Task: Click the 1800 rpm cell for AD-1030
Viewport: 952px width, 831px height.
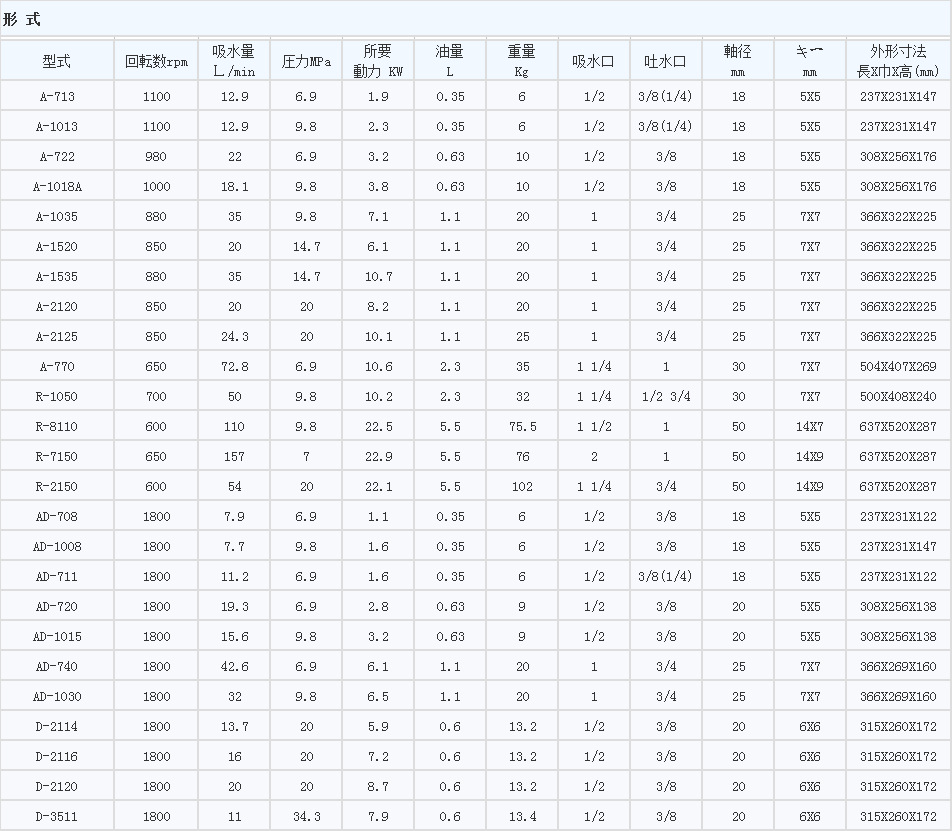Action: pos(156,696)
